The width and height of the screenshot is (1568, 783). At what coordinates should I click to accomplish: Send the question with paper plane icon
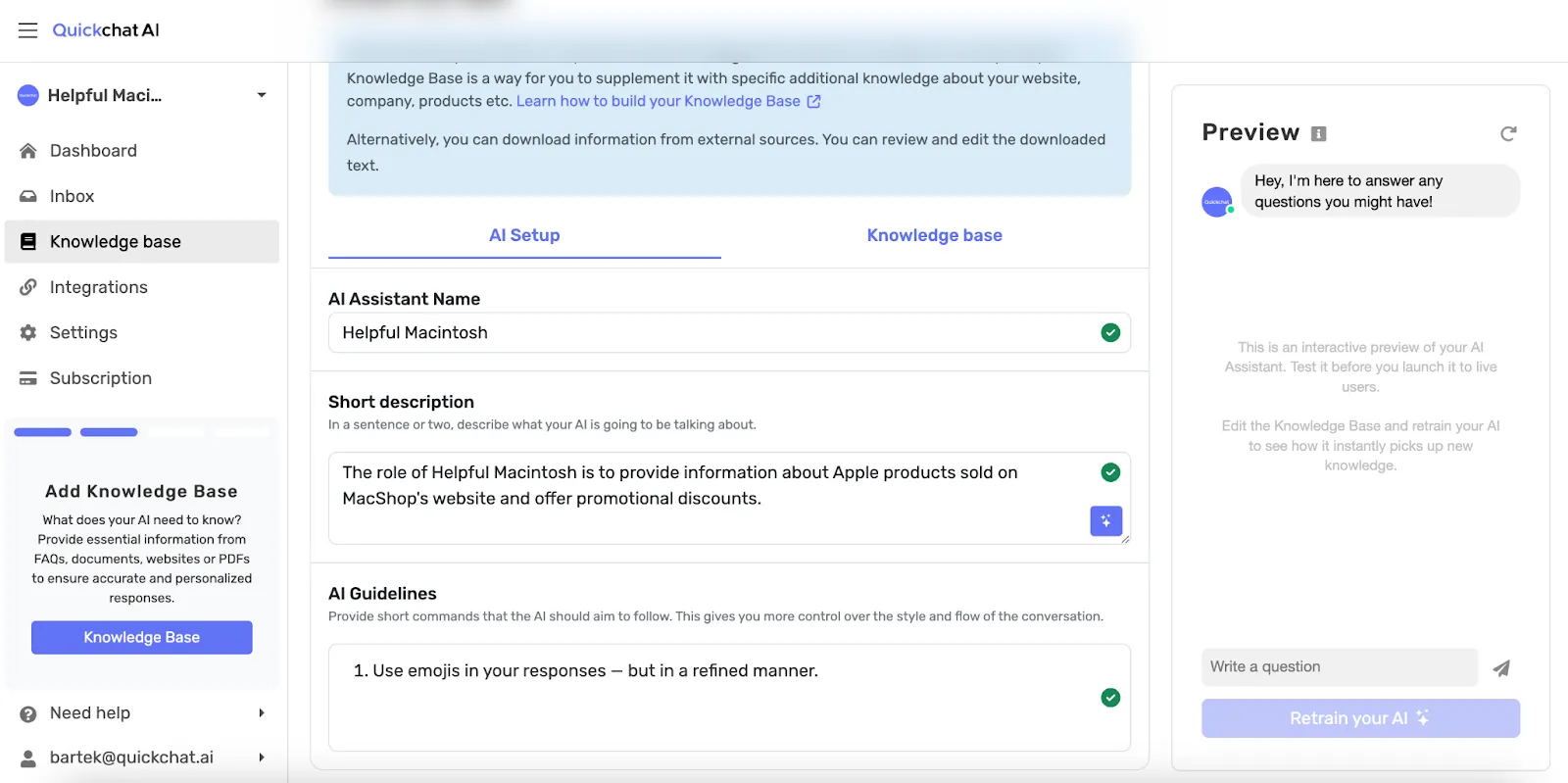point(1501,668)
